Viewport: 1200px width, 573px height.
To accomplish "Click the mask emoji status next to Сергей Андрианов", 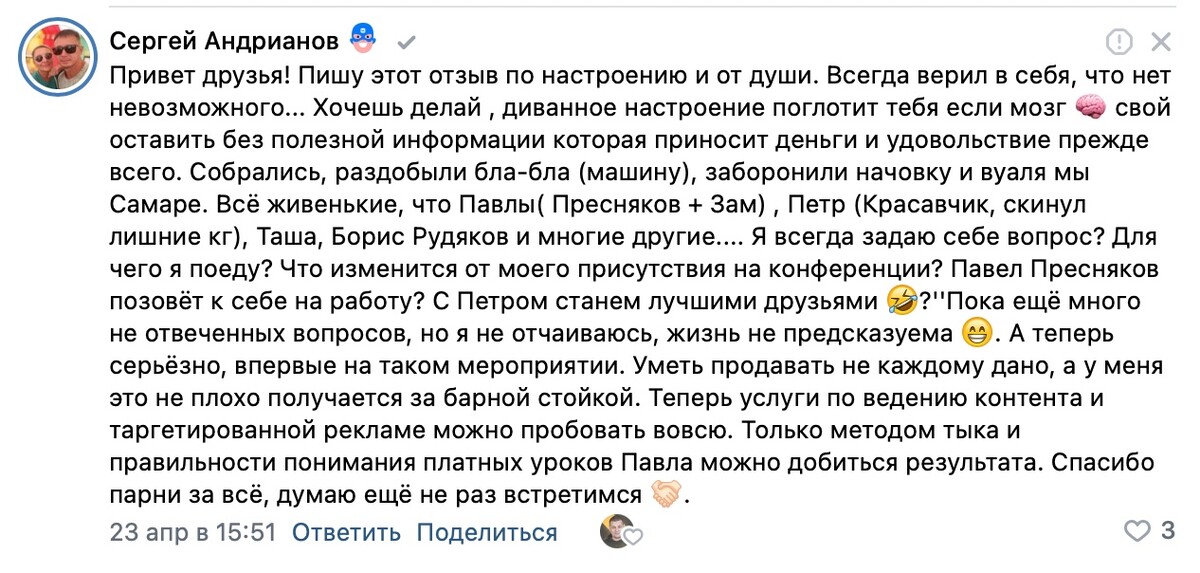I will click(362, 41).
